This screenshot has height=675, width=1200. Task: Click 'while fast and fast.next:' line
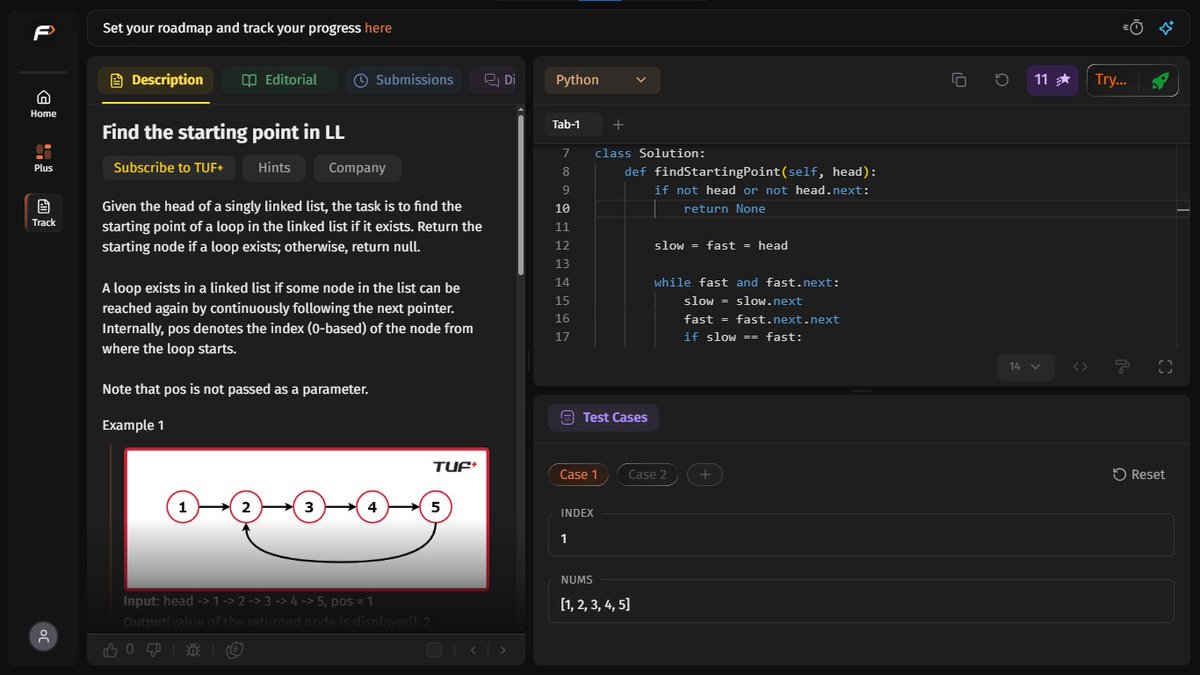click(x=747, y=282)
